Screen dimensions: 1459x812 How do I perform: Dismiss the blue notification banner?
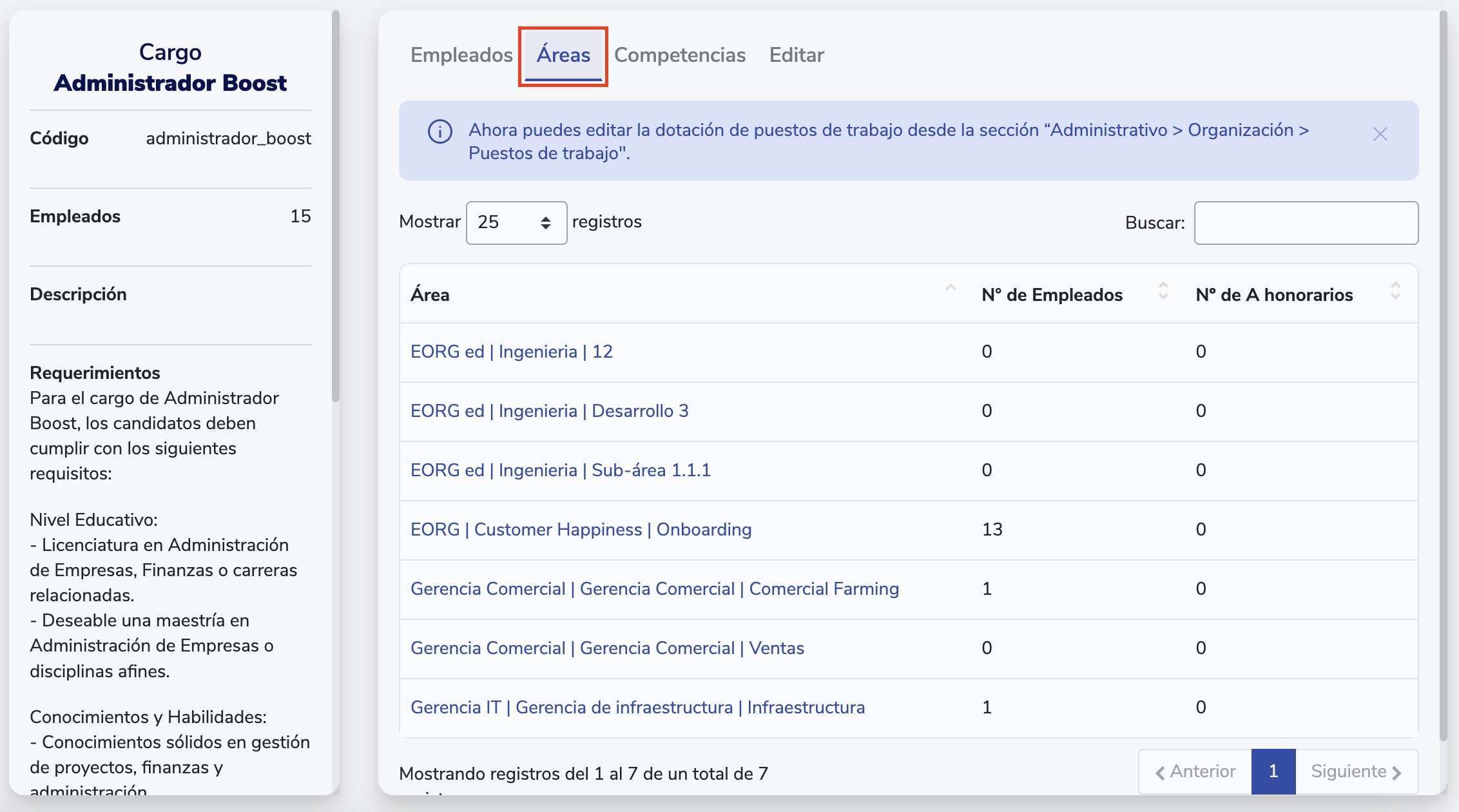click(x=1380, y=134)
